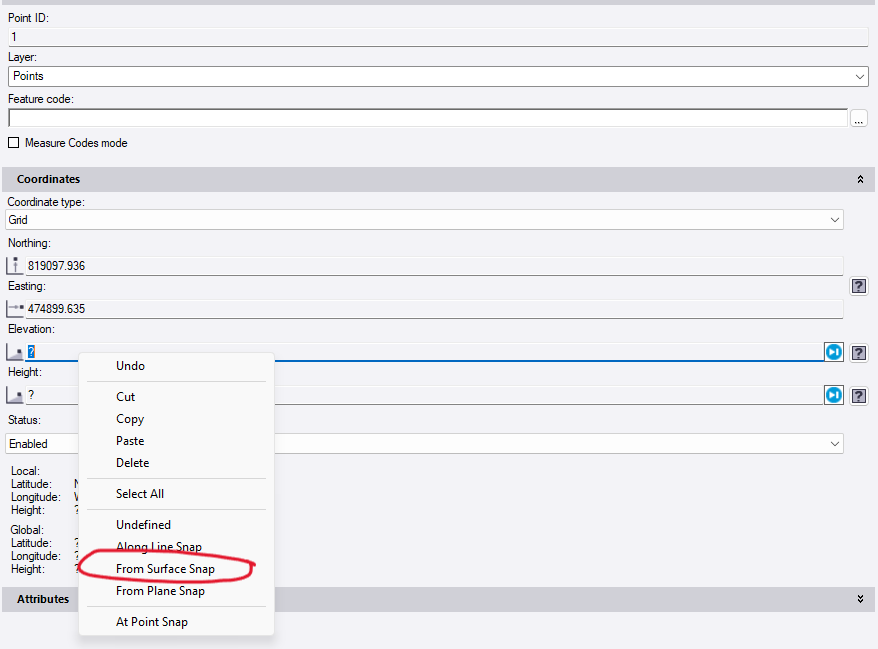
Task: Open the feature code browse ellipsis button
Action: pyautogui.click(x=859, y=119)
